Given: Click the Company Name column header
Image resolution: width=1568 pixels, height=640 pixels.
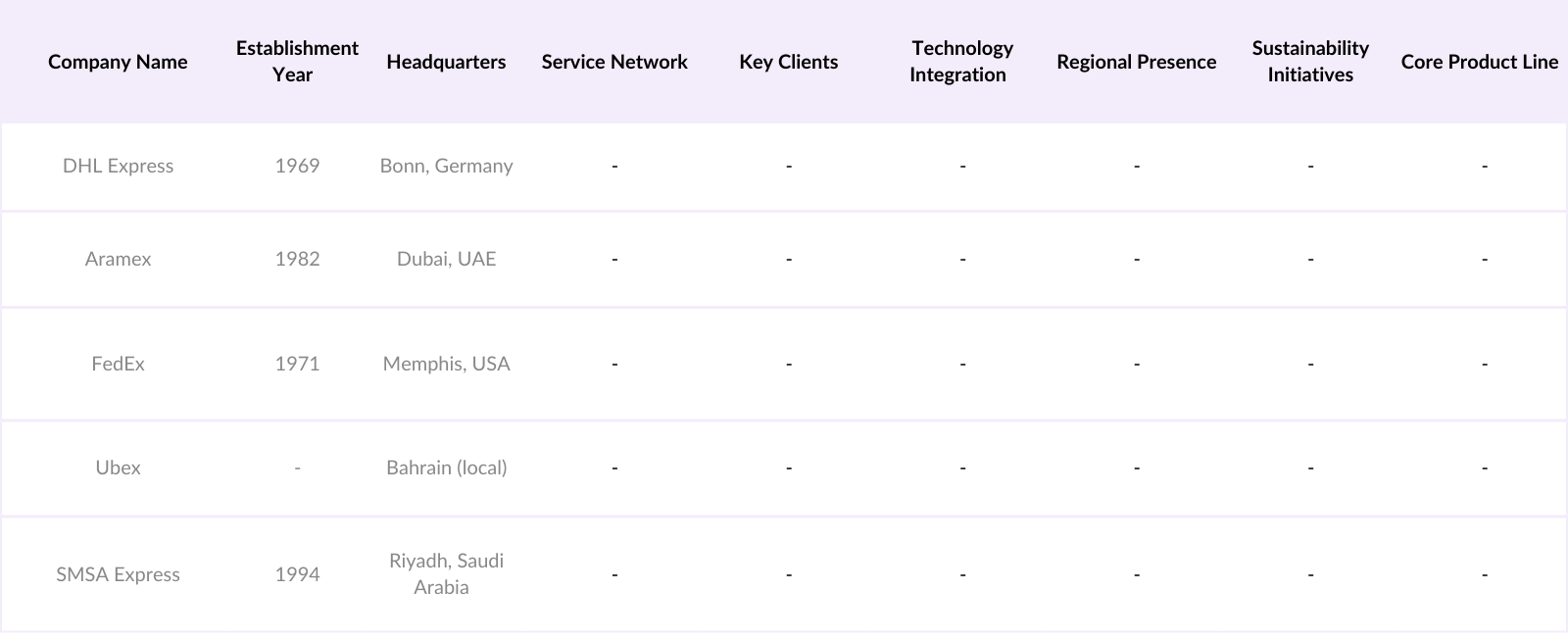Looking at the screenshot, I should tap(118, 62).
